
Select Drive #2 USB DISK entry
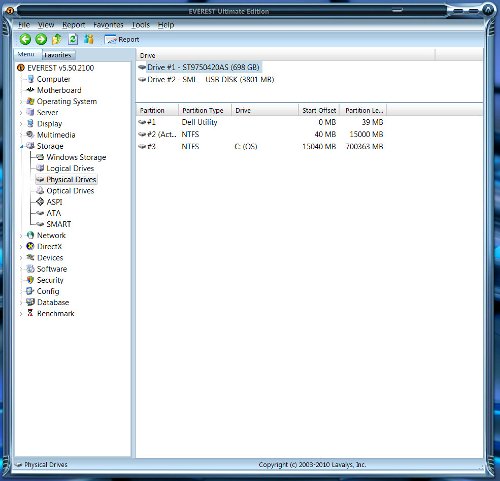pos(207,80)
